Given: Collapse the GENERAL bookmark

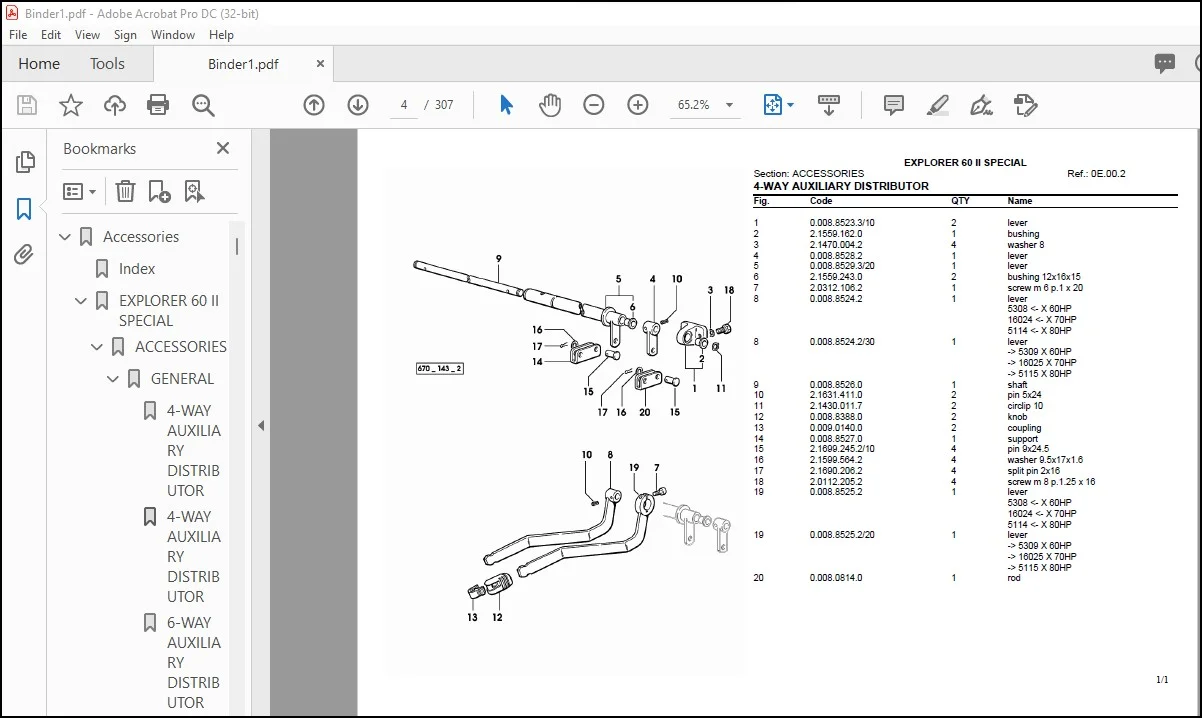Looking at the screenshot, I should [x=114, y=379].
